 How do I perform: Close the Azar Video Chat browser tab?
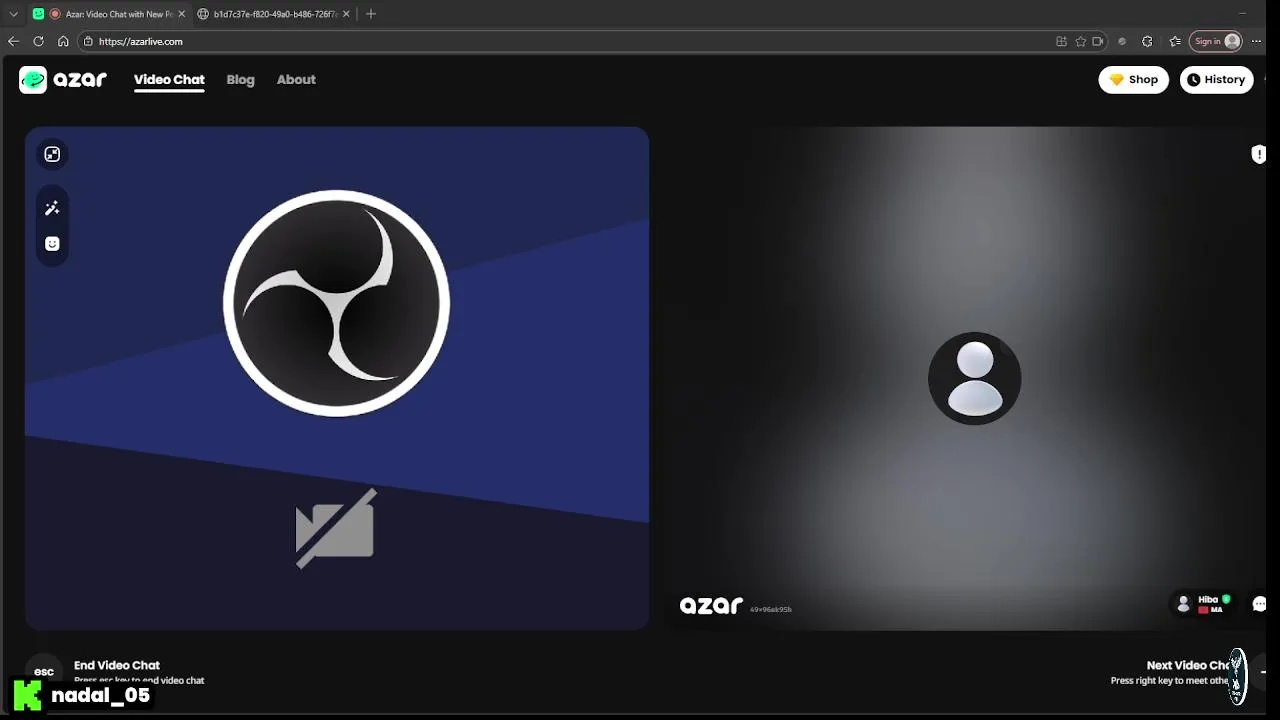click(x=181, y=14)
